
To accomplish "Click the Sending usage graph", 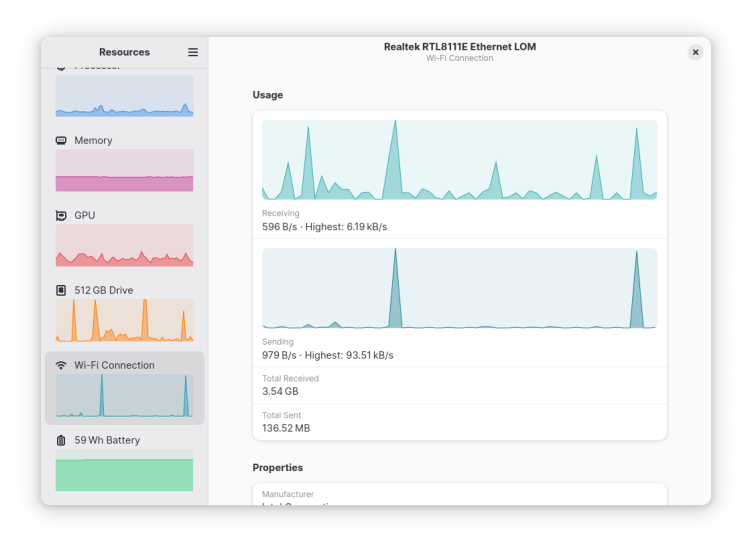I will (x=459, y=288).
